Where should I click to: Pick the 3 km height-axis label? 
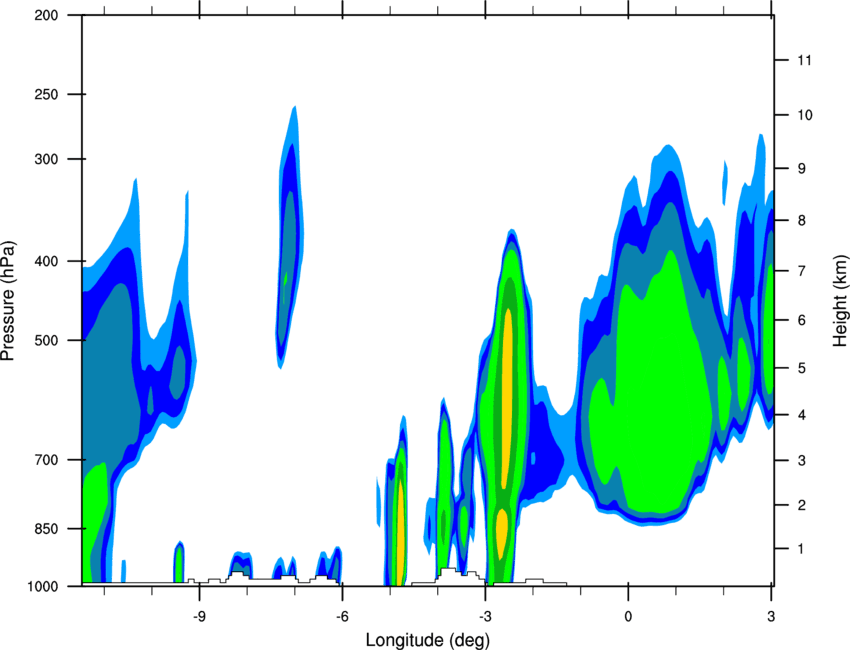tap(801, 460)
